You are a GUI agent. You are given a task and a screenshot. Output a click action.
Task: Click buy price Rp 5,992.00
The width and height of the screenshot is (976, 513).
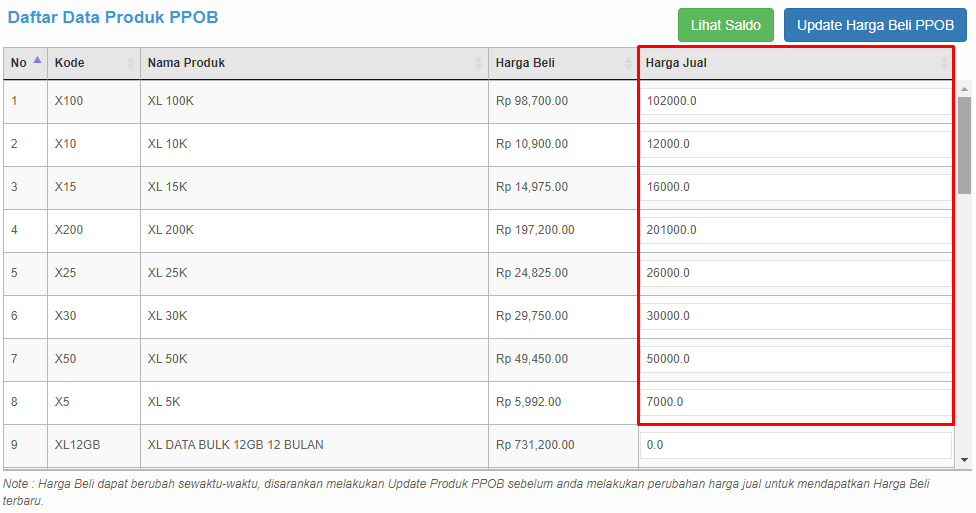click(x=528, y=402)
